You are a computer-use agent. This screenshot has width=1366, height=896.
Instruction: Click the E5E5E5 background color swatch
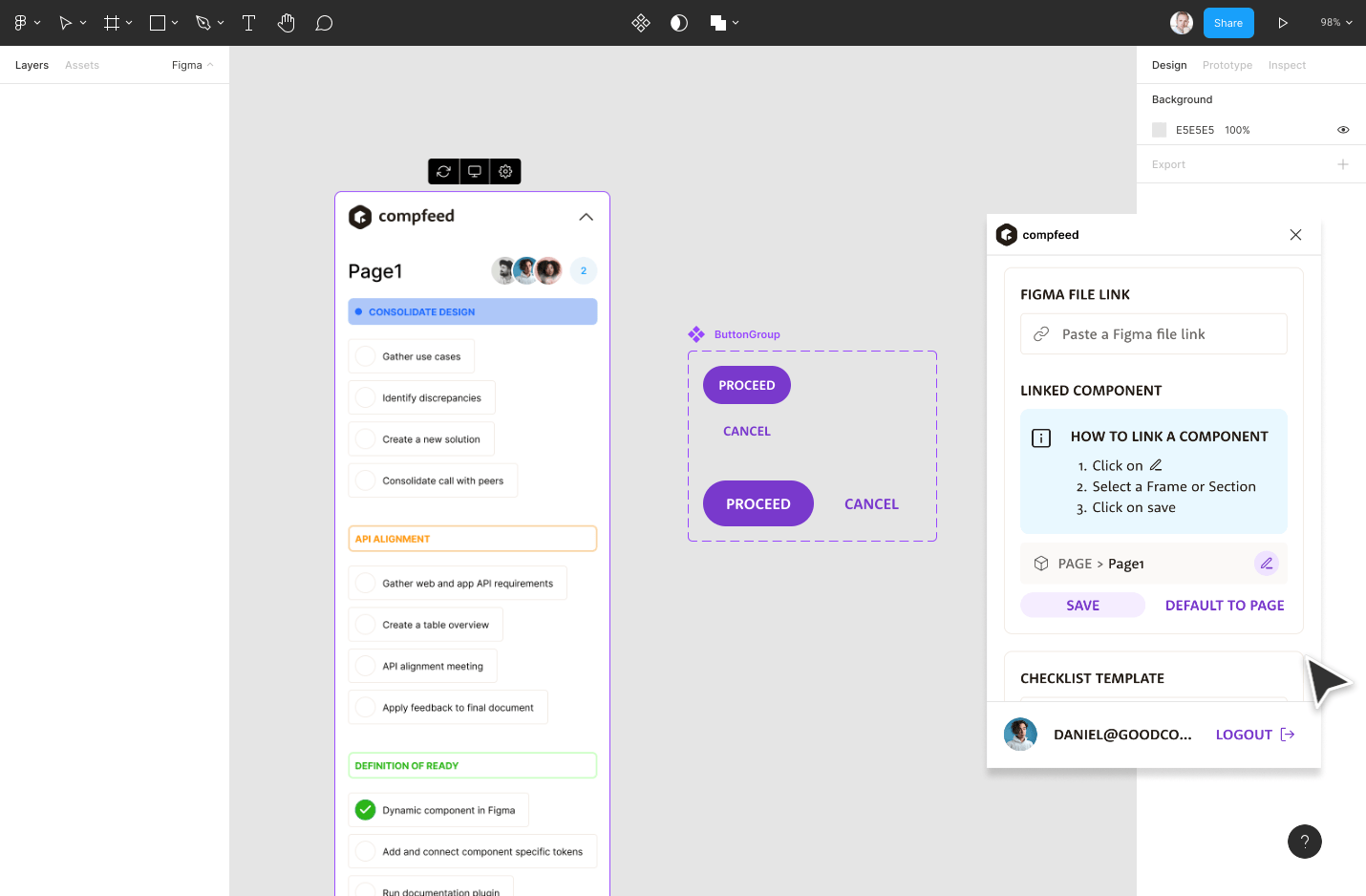[x=1159, y=130]
